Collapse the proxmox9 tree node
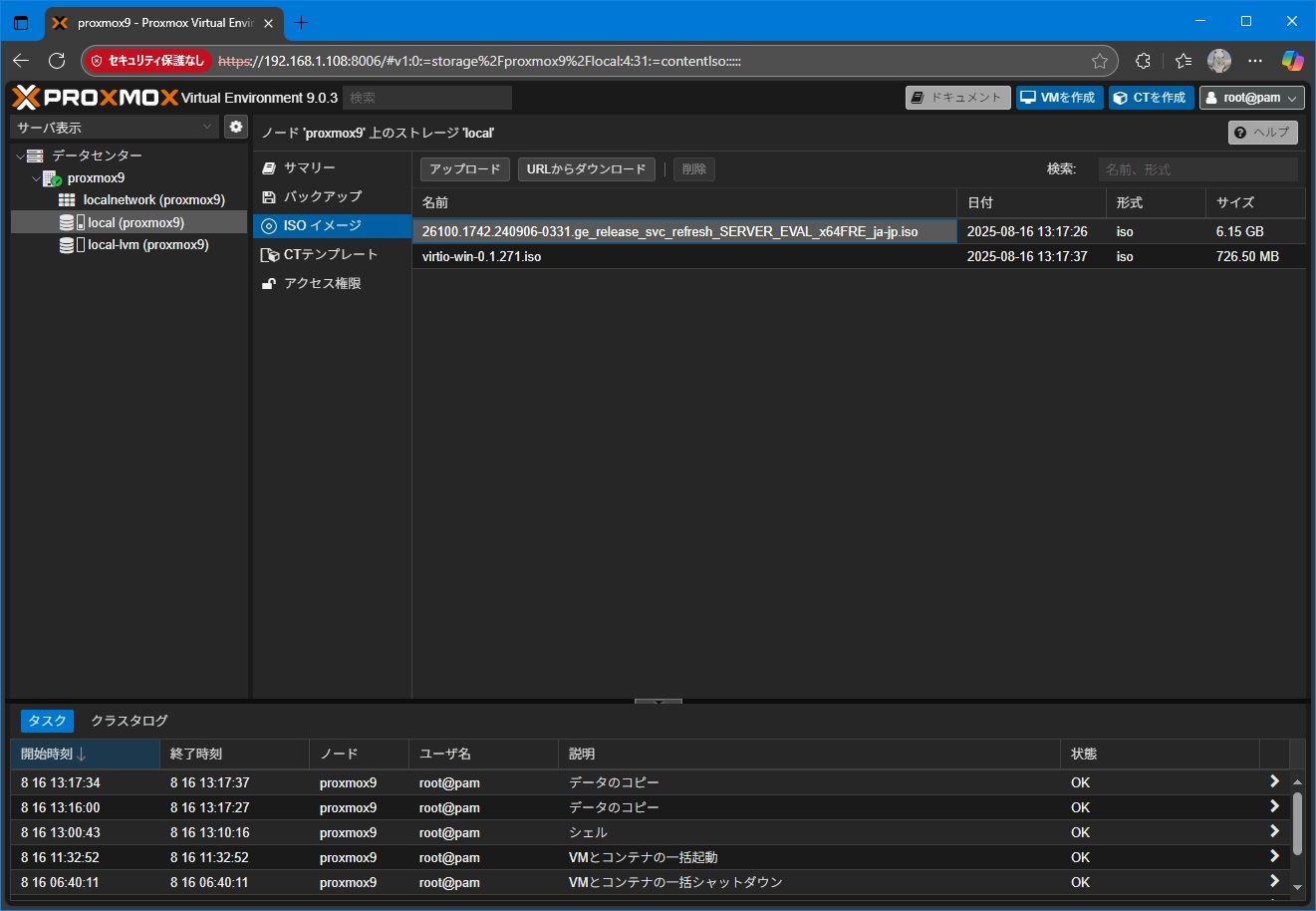Viewport: 1316px width, 911px height. click(x=36, y=178)
